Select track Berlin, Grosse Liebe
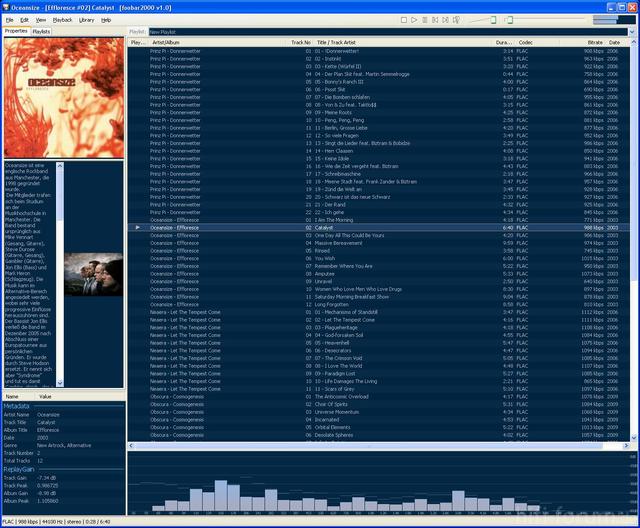This screenshot has height=528, width=640. [379, 128]
